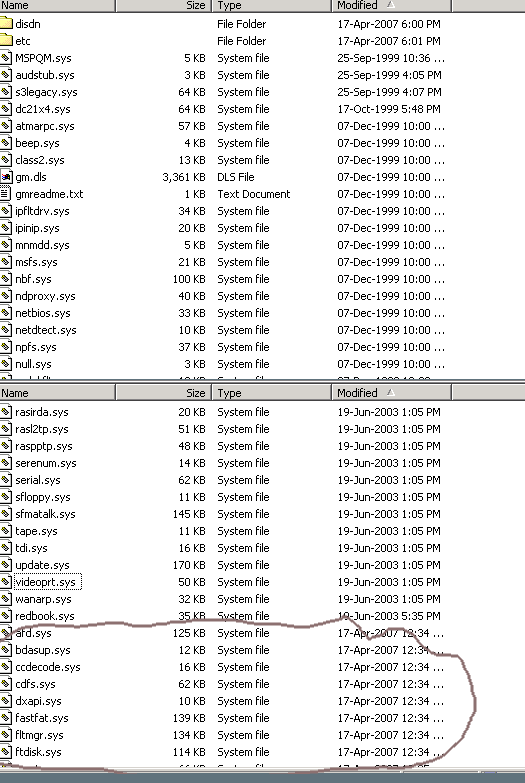
Task: Select the etc folder icon
Action: tap(6, 40)
